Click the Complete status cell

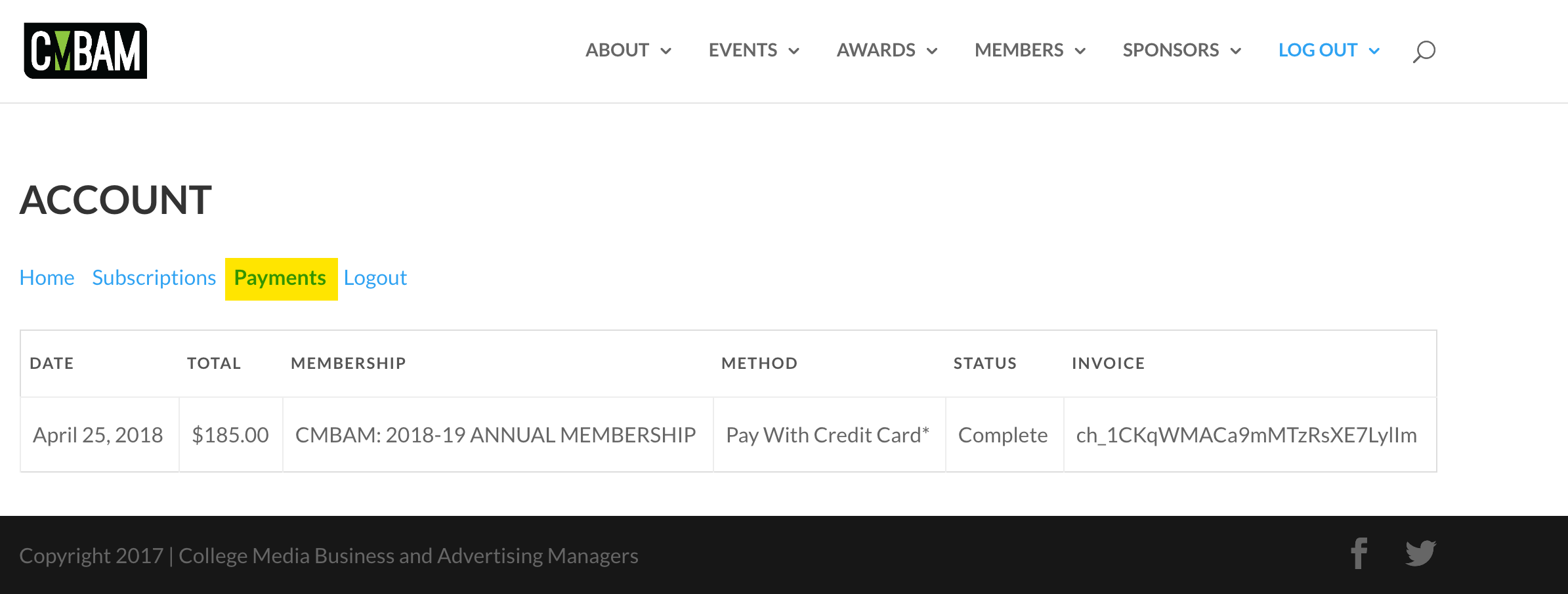tap(1004, 435)
